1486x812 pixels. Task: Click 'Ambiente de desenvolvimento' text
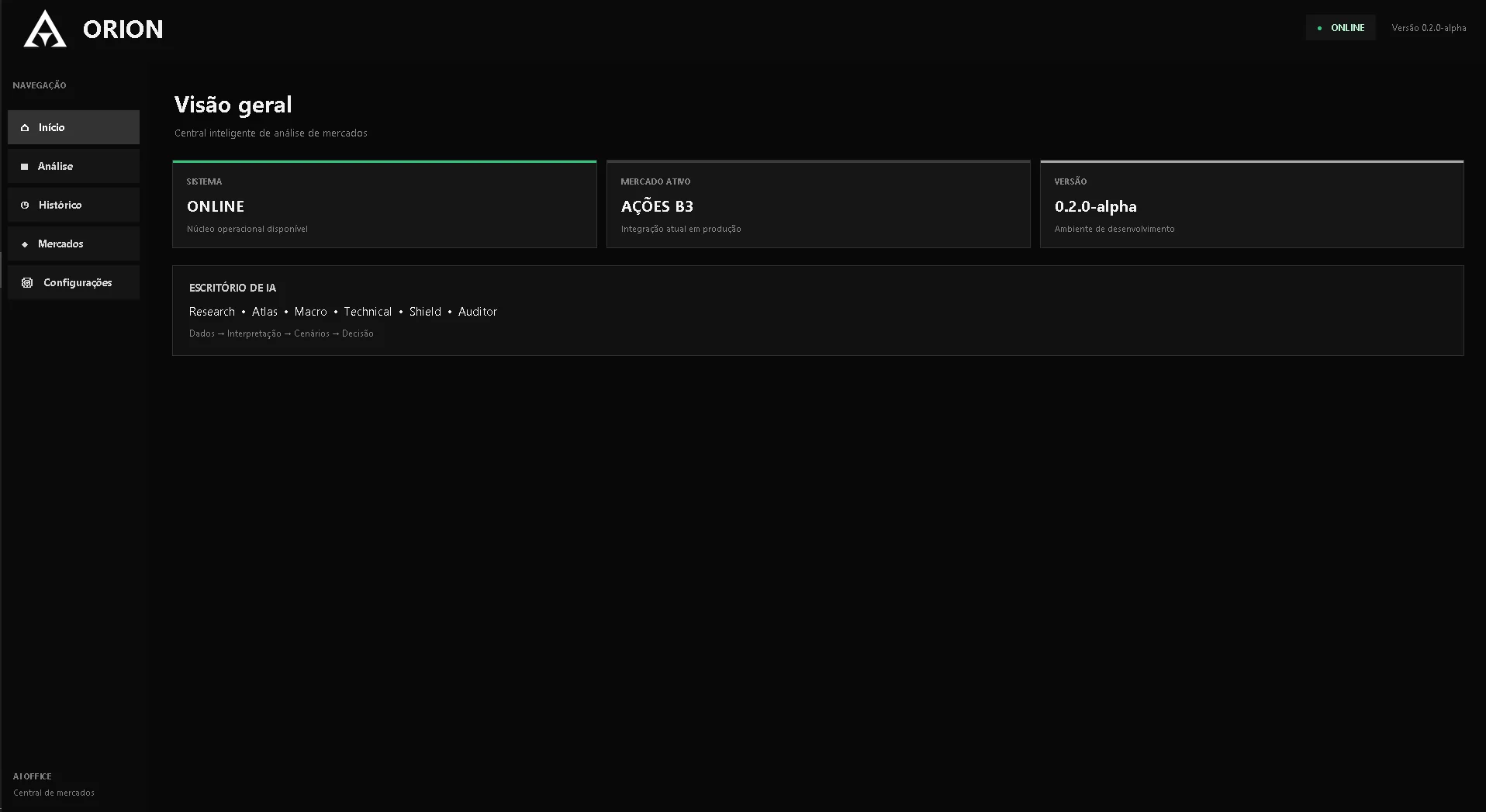pyautogui.click(x=1114, y=229)
